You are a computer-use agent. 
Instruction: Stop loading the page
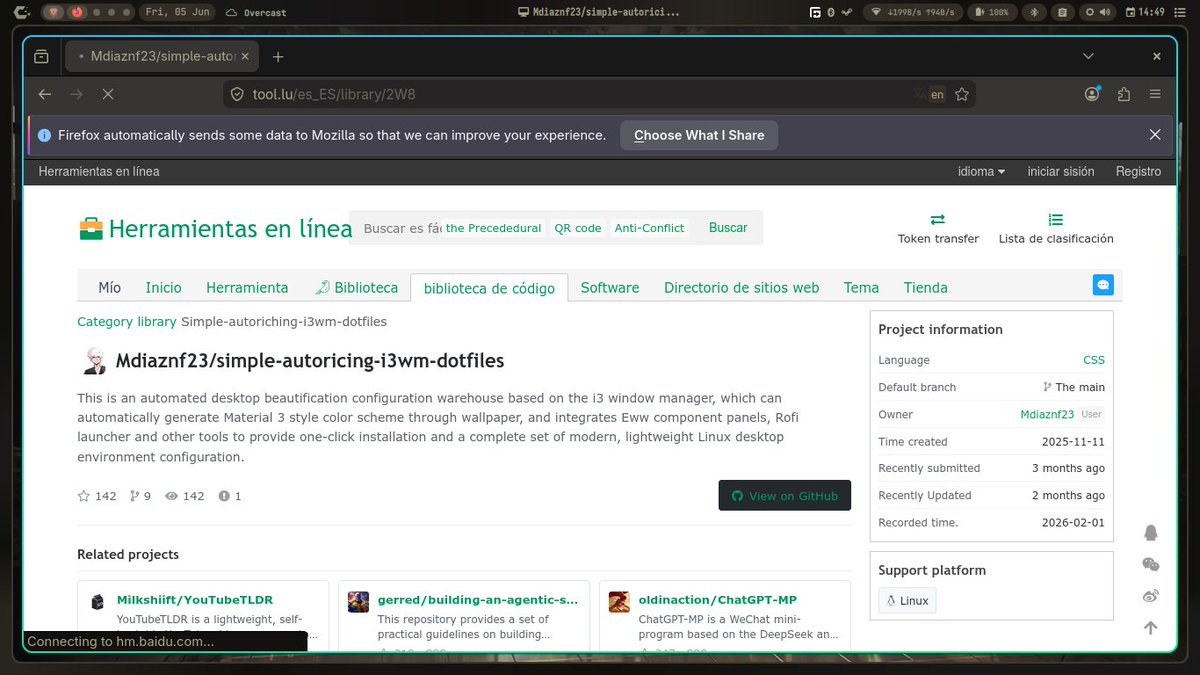click(108, 94)
